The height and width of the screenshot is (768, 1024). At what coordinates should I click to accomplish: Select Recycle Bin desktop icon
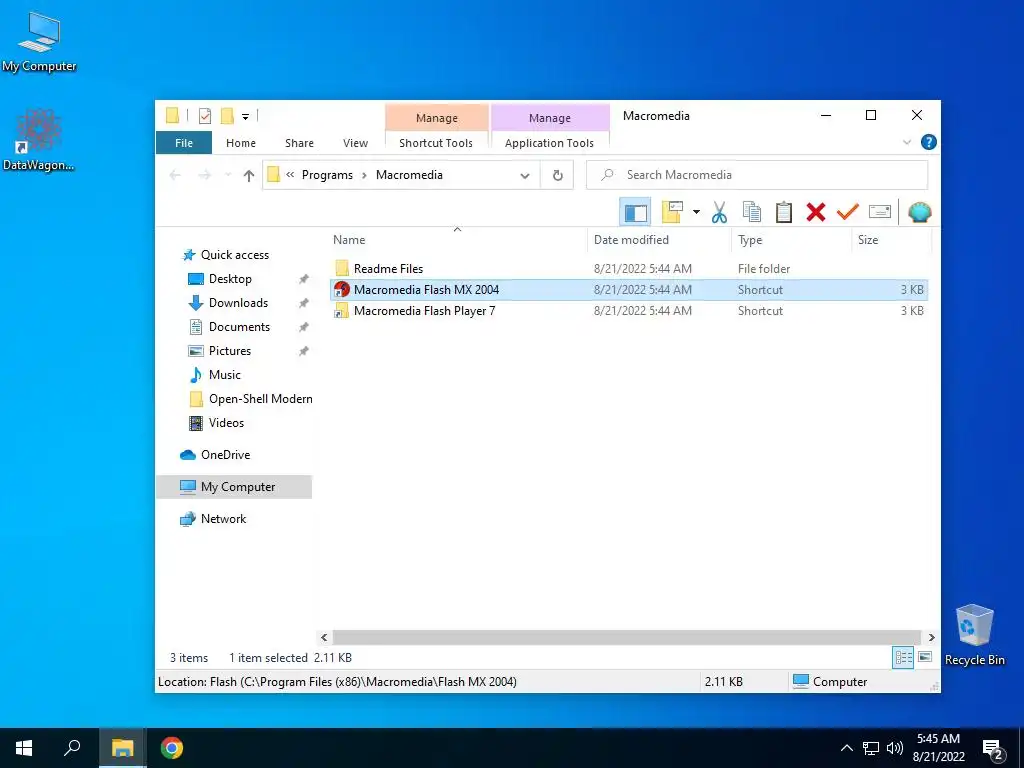coord(974,635)
